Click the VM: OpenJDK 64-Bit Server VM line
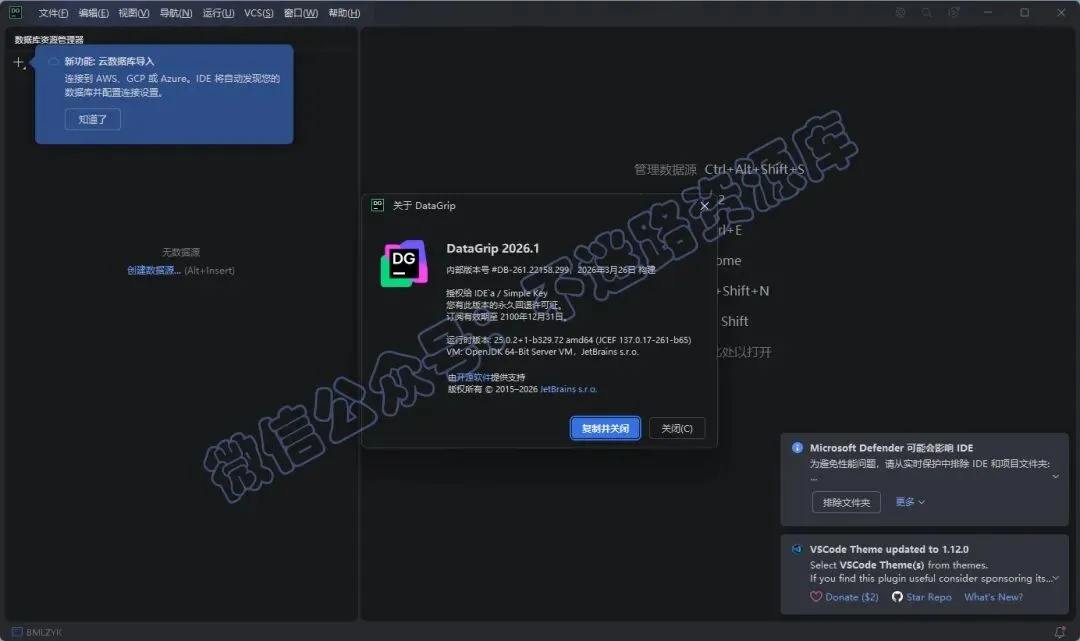Screen dimensions: 1080x641 (542, 352)
